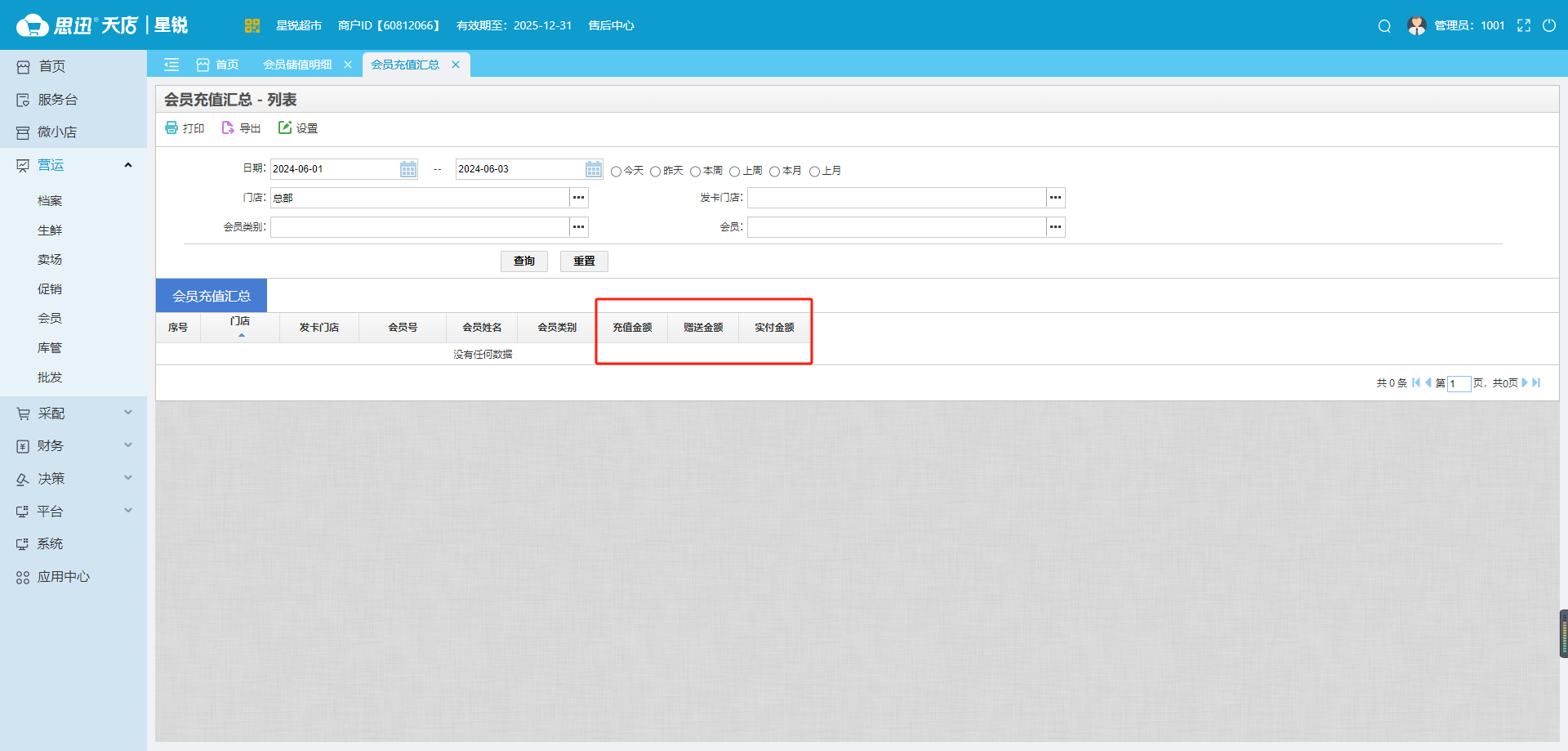This screenshot has height=751, width=1568.
Task: Collapse sidebar with the menu toggle icon
Action: (x=171, y=65)
